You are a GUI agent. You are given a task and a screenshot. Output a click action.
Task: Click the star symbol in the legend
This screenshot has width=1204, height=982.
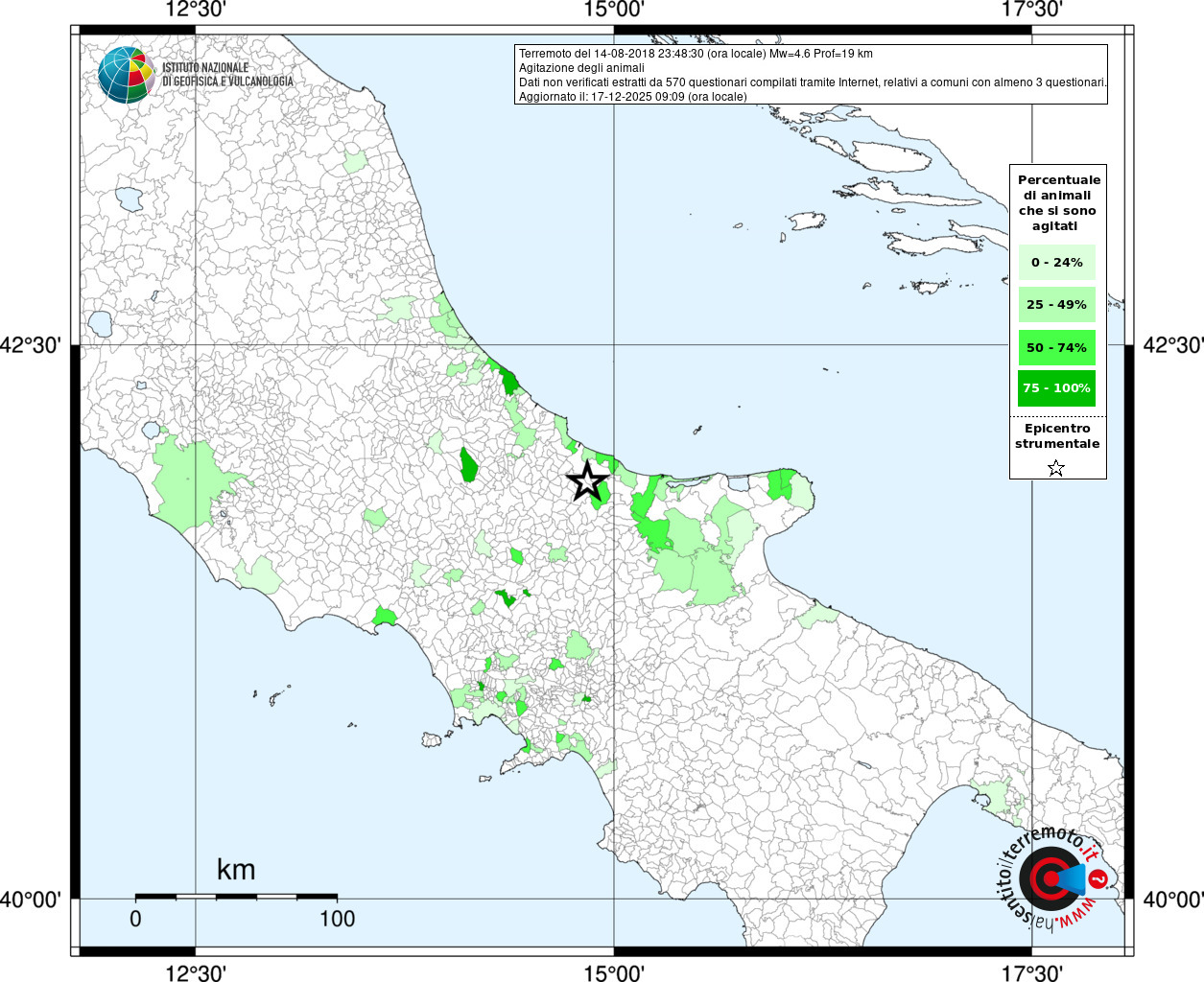pos(1056,468)
